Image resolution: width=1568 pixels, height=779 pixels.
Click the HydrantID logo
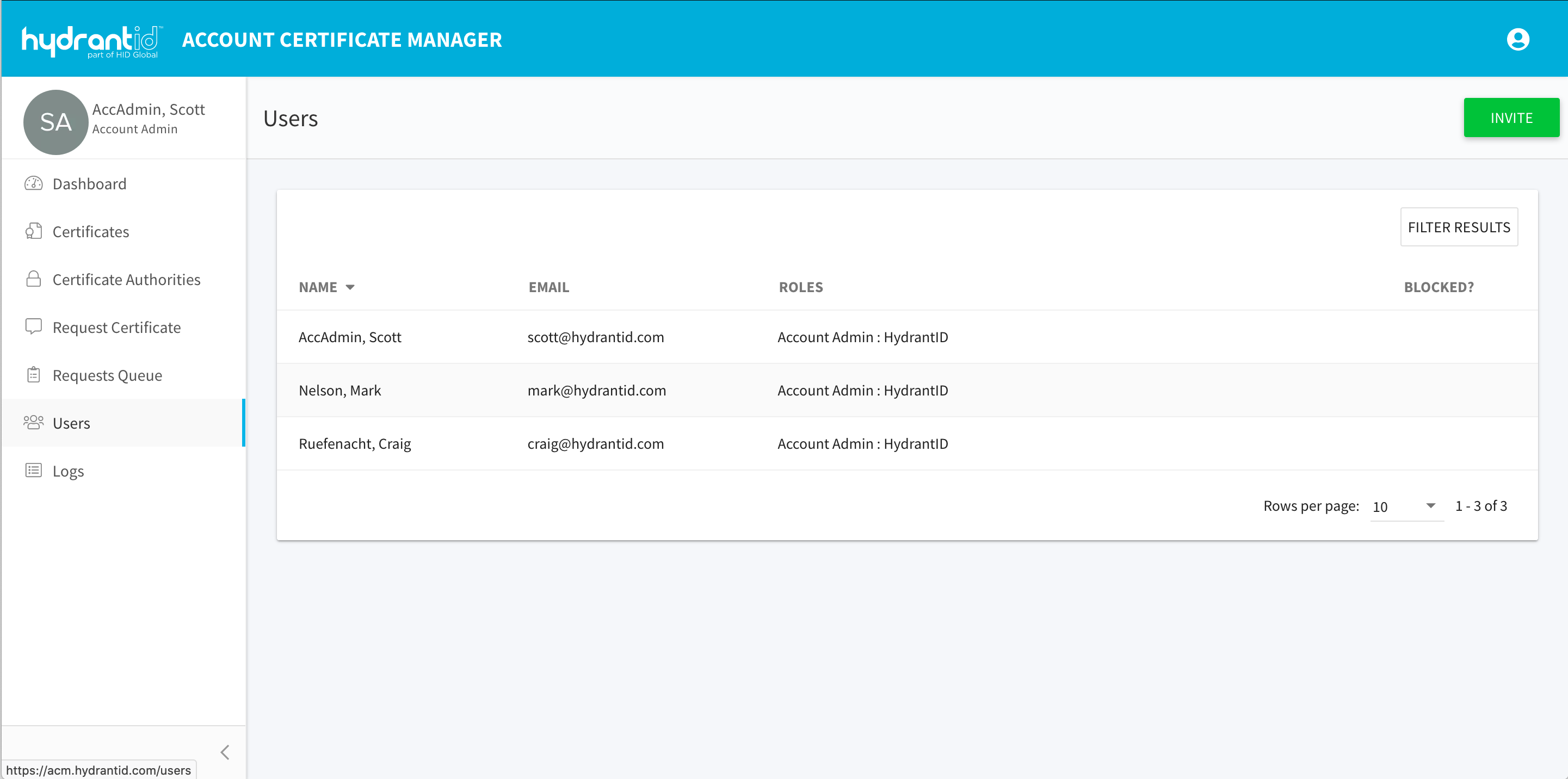(x=92, y=41)
